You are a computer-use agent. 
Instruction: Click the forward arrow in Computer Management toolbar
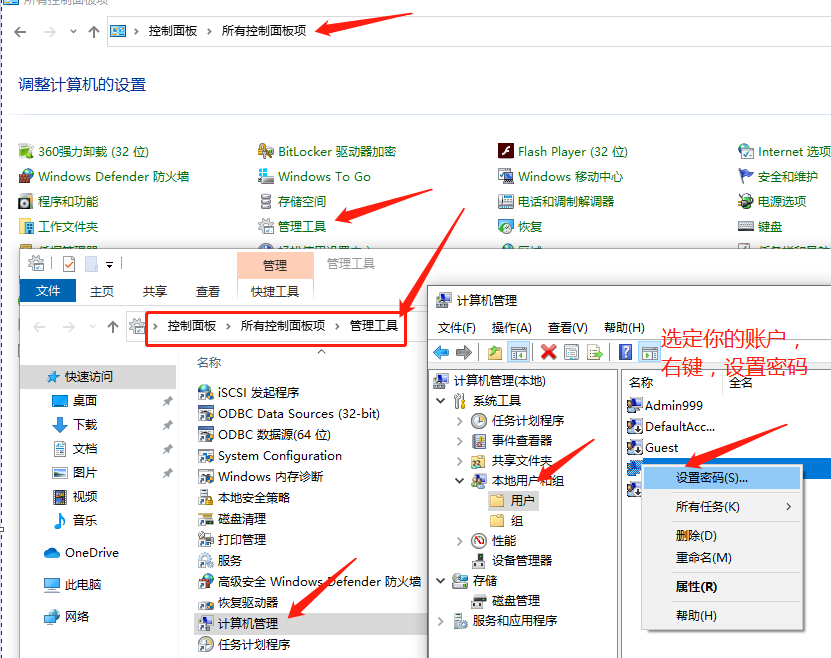click(x=464, y=352)
